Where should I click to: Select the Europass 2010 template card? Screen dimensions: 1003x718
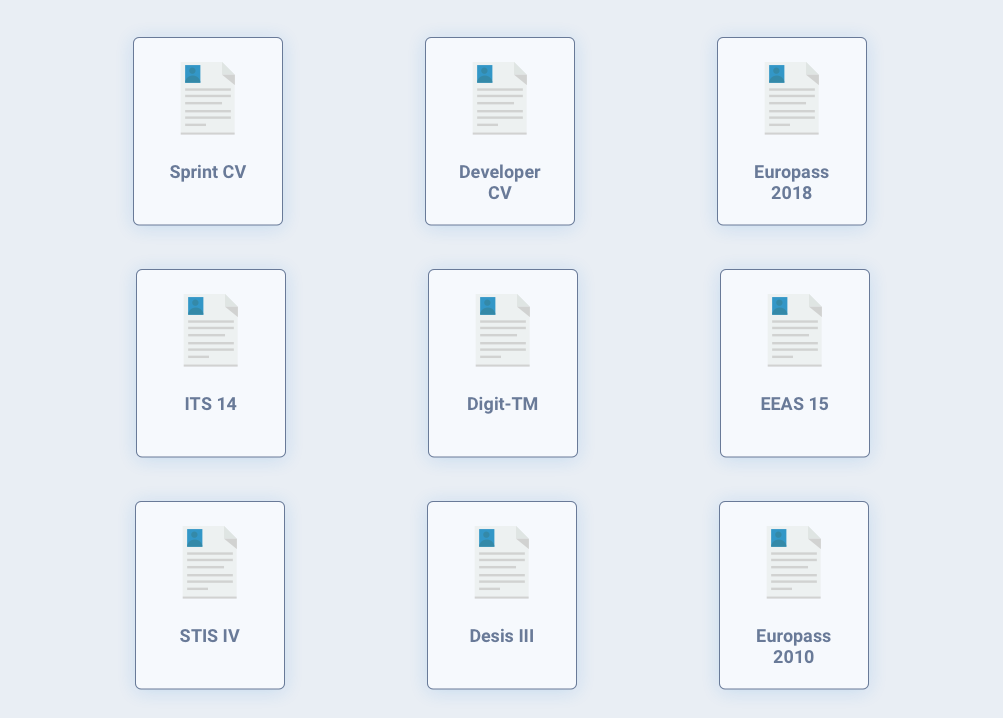click(794, 595)
